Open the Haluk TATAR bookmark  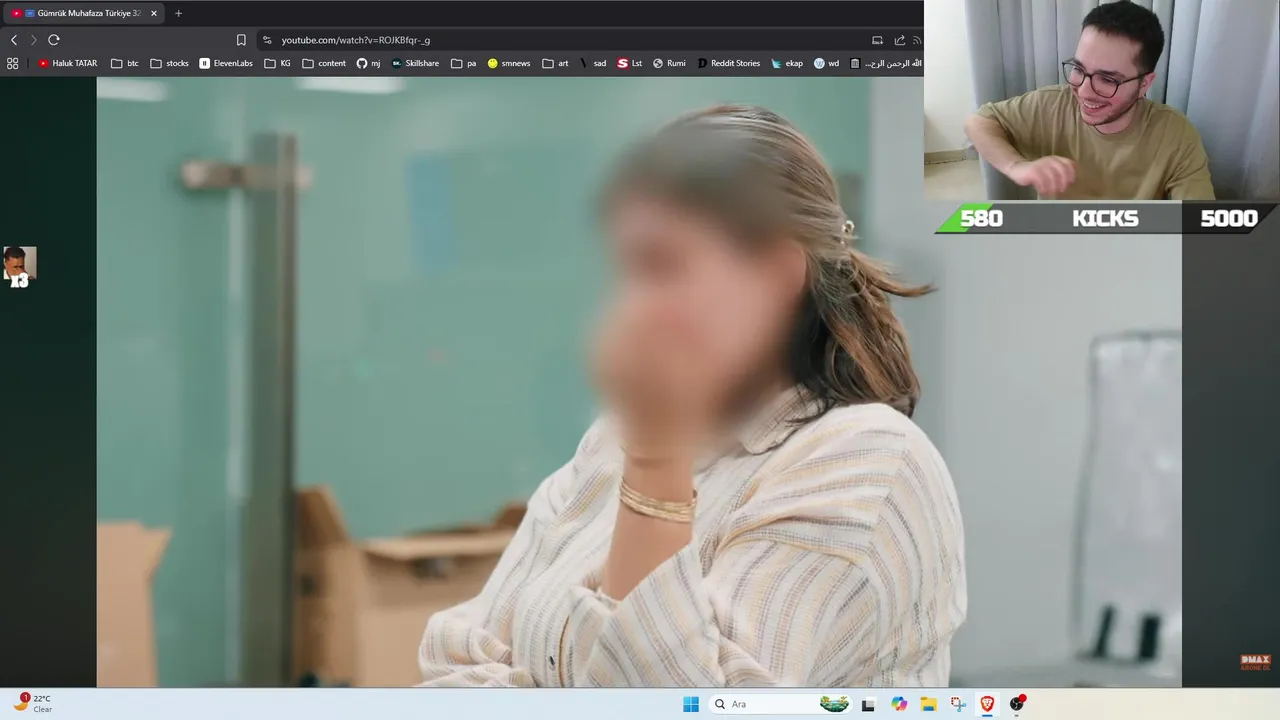(x=67, y=63)
